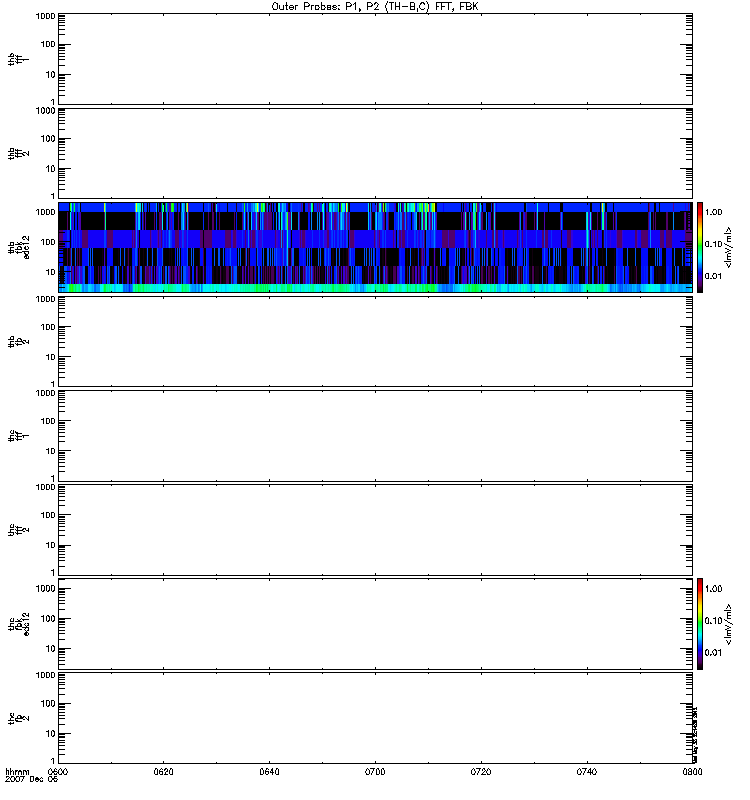Click the "thc fbk edc12" panel label
The height and width of the screenshot is (800, 750).
click(18, 623)
